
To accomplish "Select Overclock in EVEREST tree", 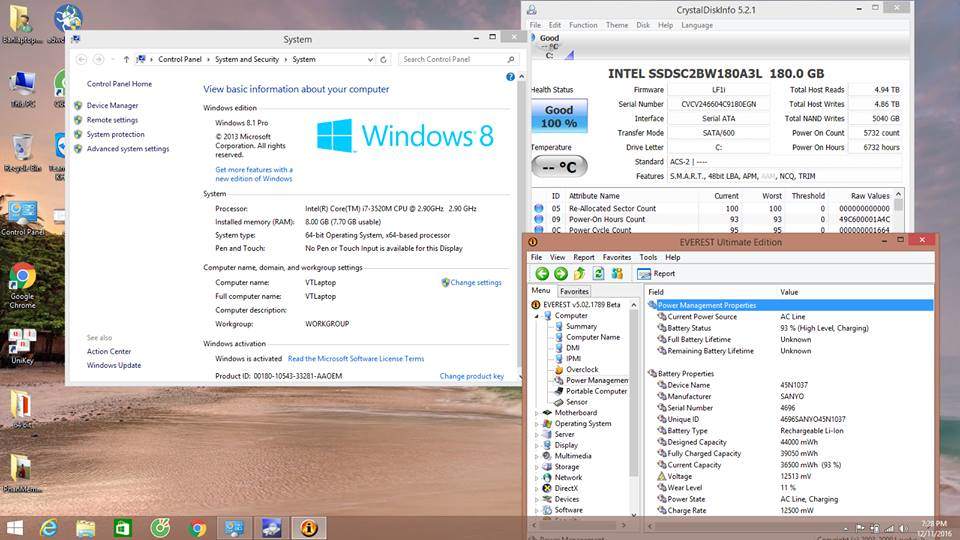I will (582, 370).
